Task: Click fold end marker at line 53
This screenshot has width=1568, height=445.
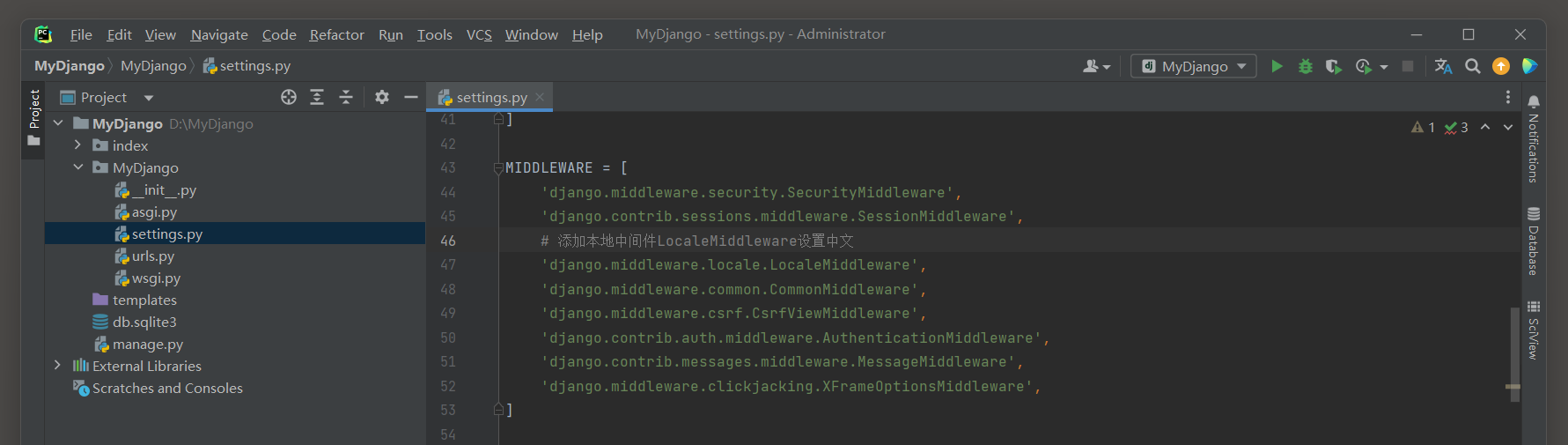Action: 498,410
